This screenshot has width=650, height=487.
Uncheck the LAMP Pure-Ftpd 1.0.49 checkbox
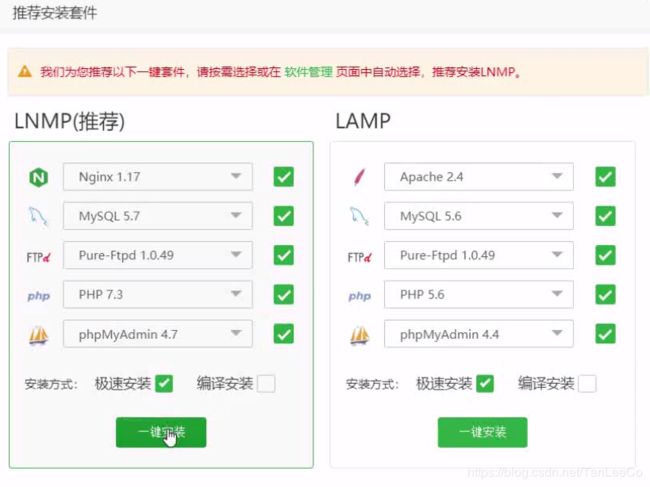605,255
